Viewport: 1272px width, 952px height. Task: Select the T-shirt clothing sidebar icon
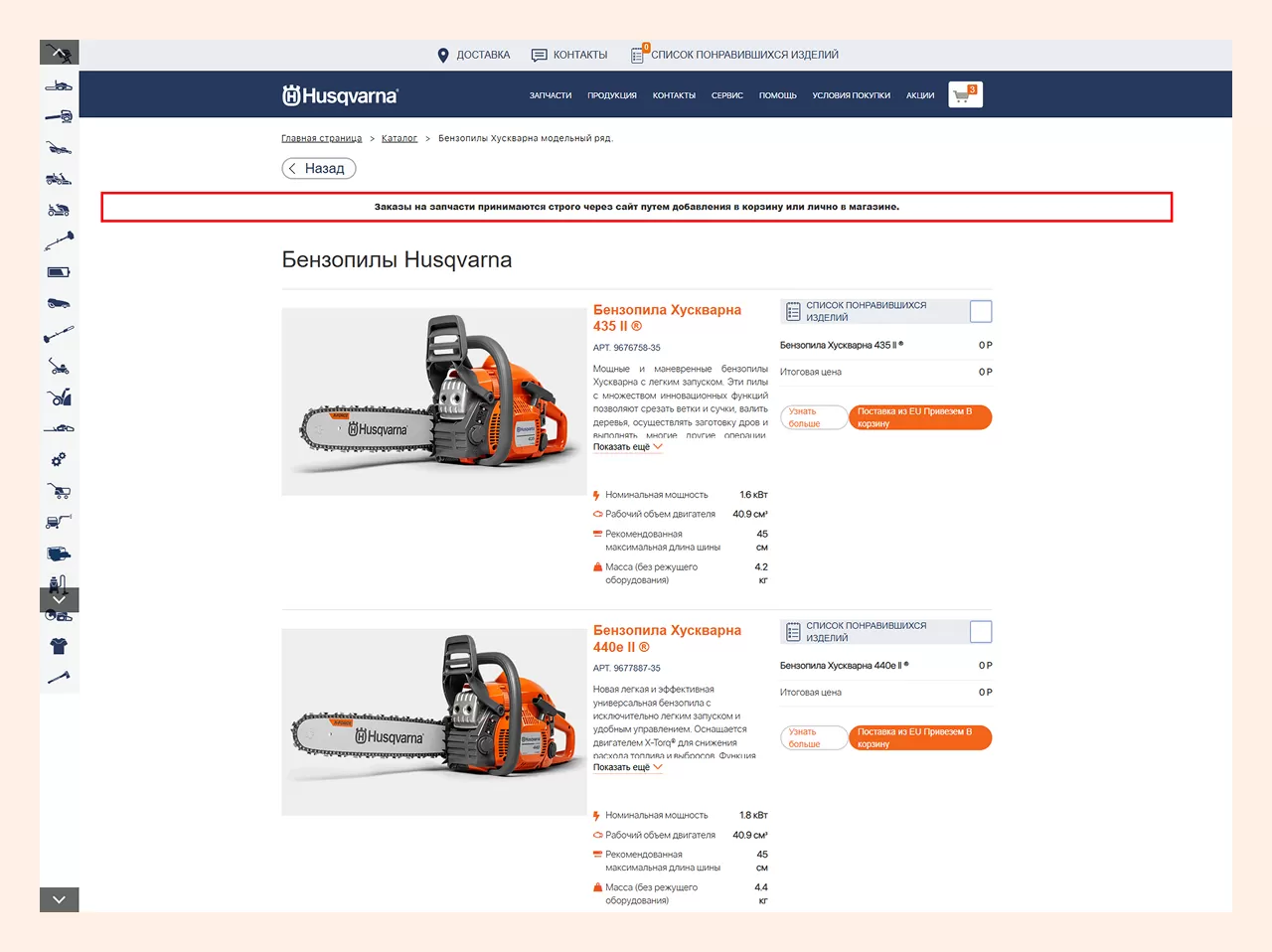[59, 646]
